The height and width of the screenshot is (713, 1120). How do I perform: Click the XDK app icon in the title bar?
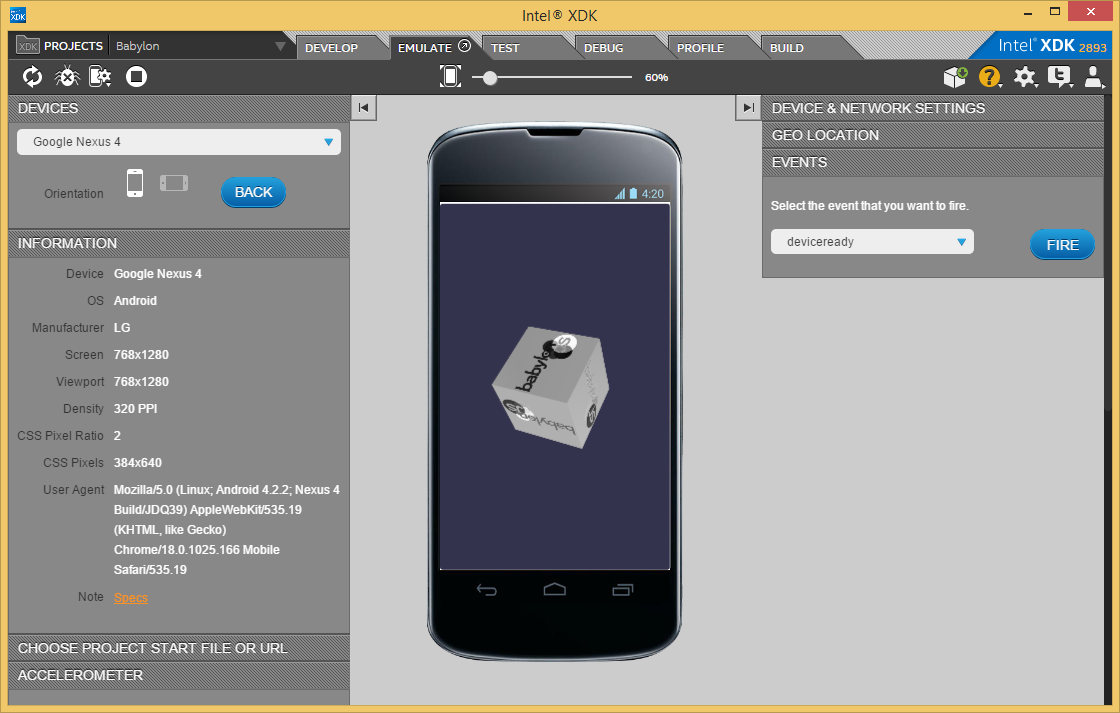(x=18, y=14)
